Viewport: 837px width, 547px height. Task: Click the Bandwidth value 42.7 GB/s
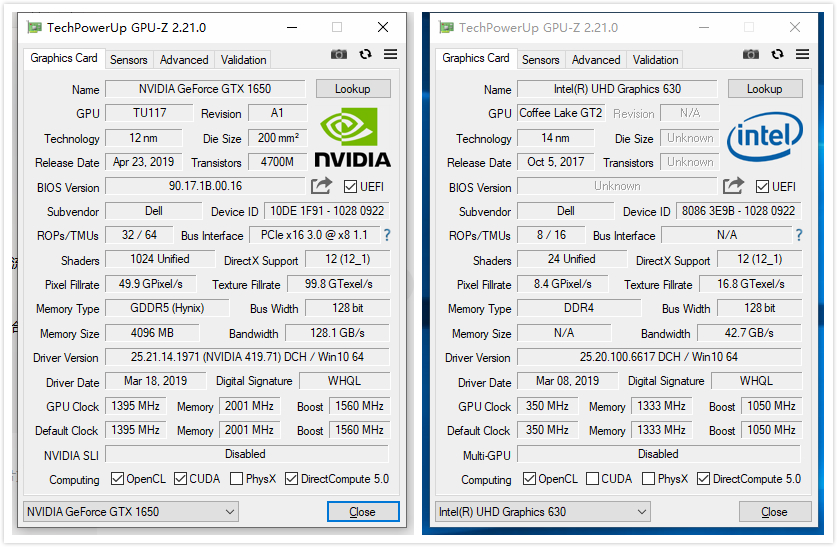point(749,333)
